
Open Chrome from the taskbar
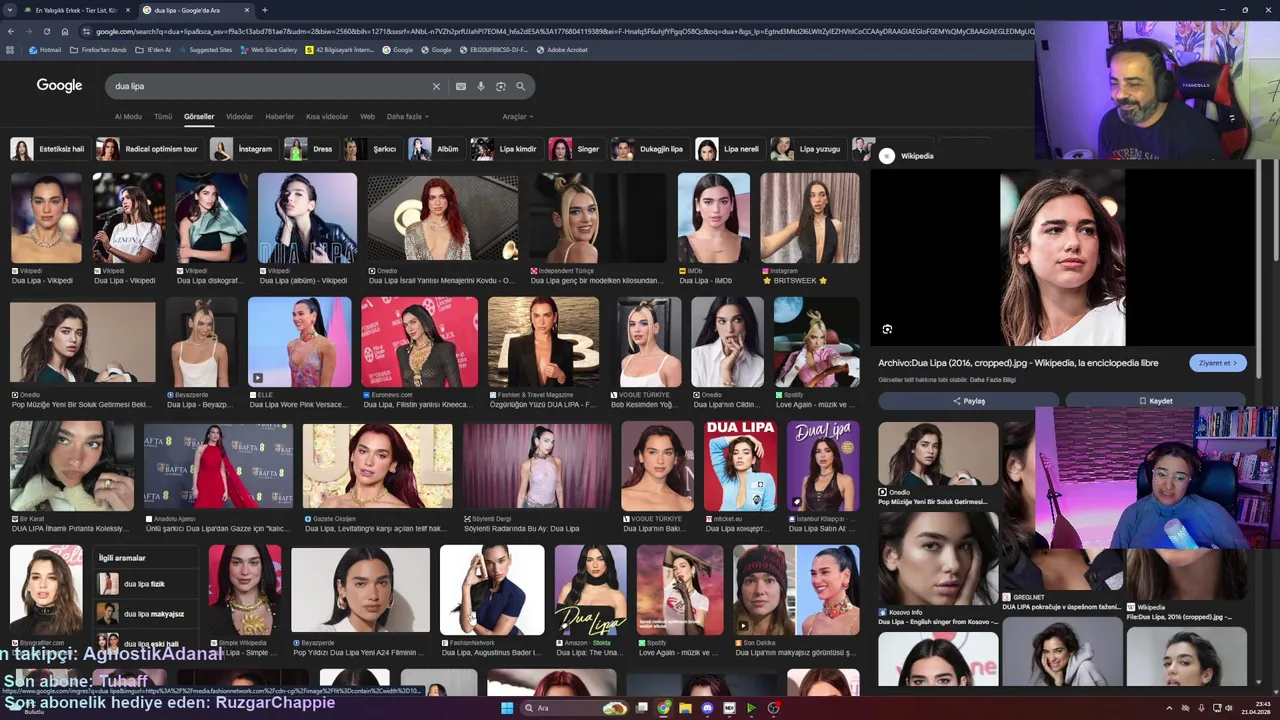[664, 708]
